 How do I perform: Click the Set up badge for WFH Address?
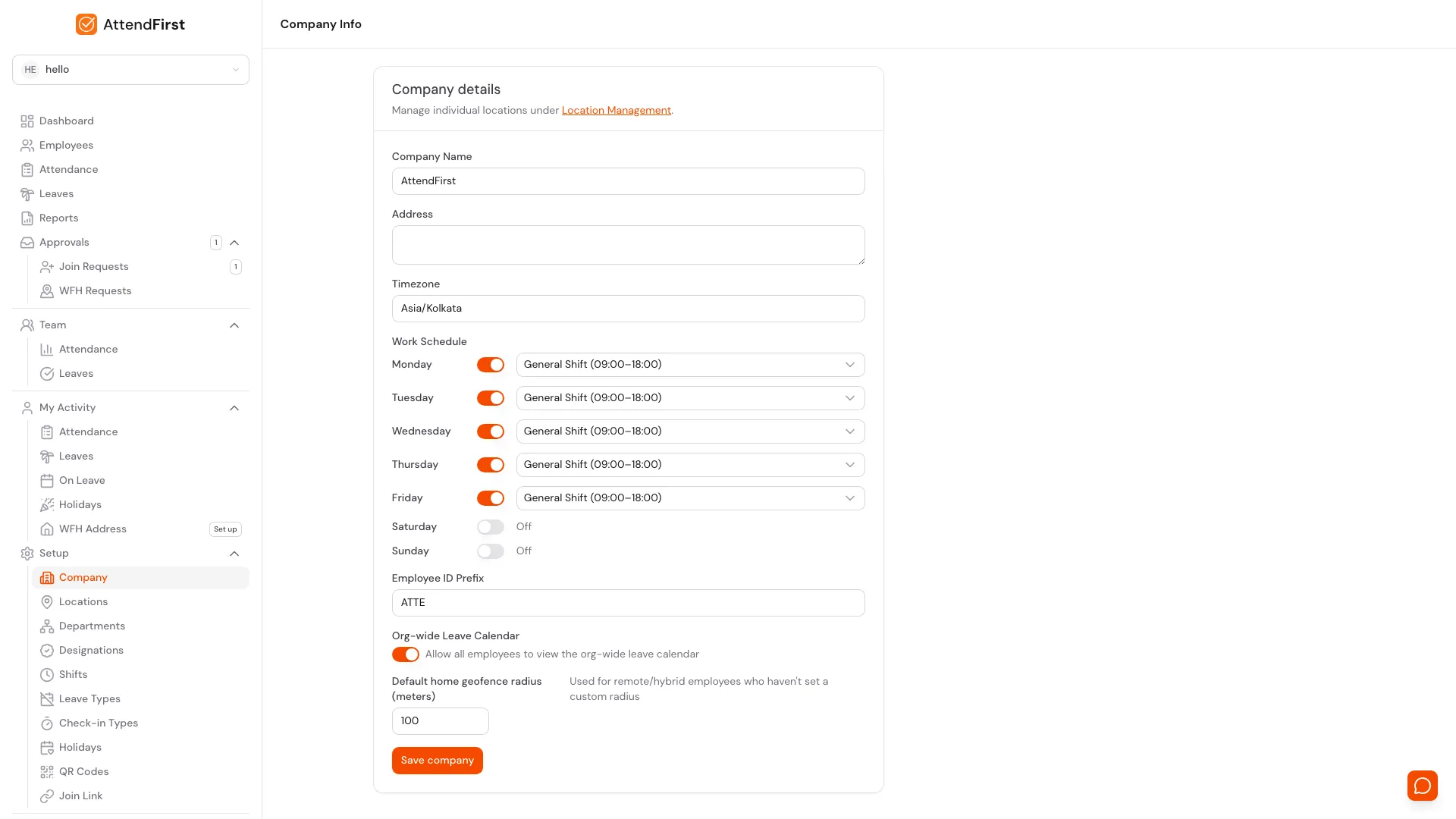click(225, 529)
